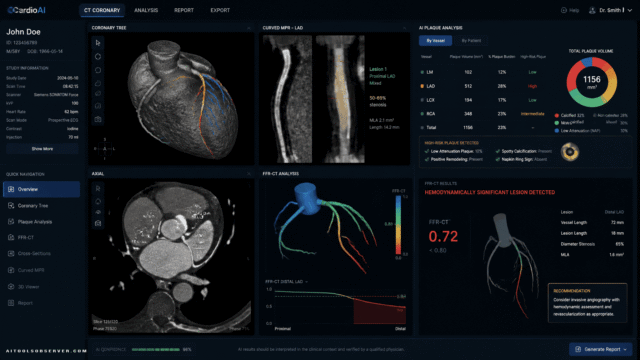Open the FFR-CT Distal LAD dropdown
640x360 pixels.
coord(307,282)
